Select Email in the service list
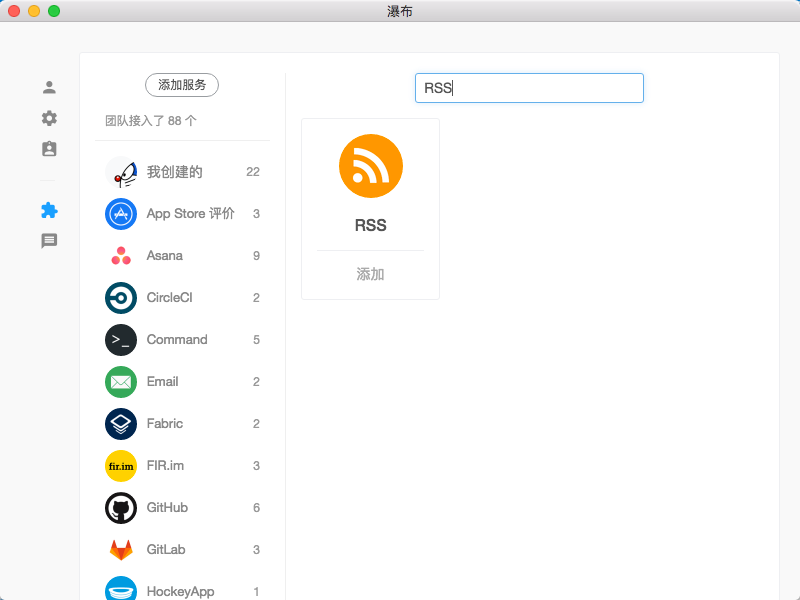This screenshot has height=600, width=800. click(182, 382)
